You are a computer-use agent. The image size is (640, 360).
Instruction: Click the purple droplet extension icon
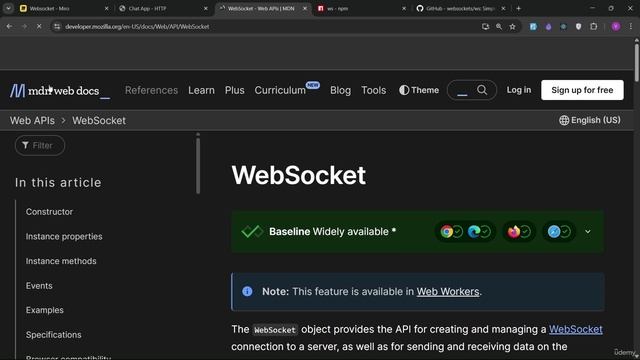pyautogui.click(x=548, y=27)
